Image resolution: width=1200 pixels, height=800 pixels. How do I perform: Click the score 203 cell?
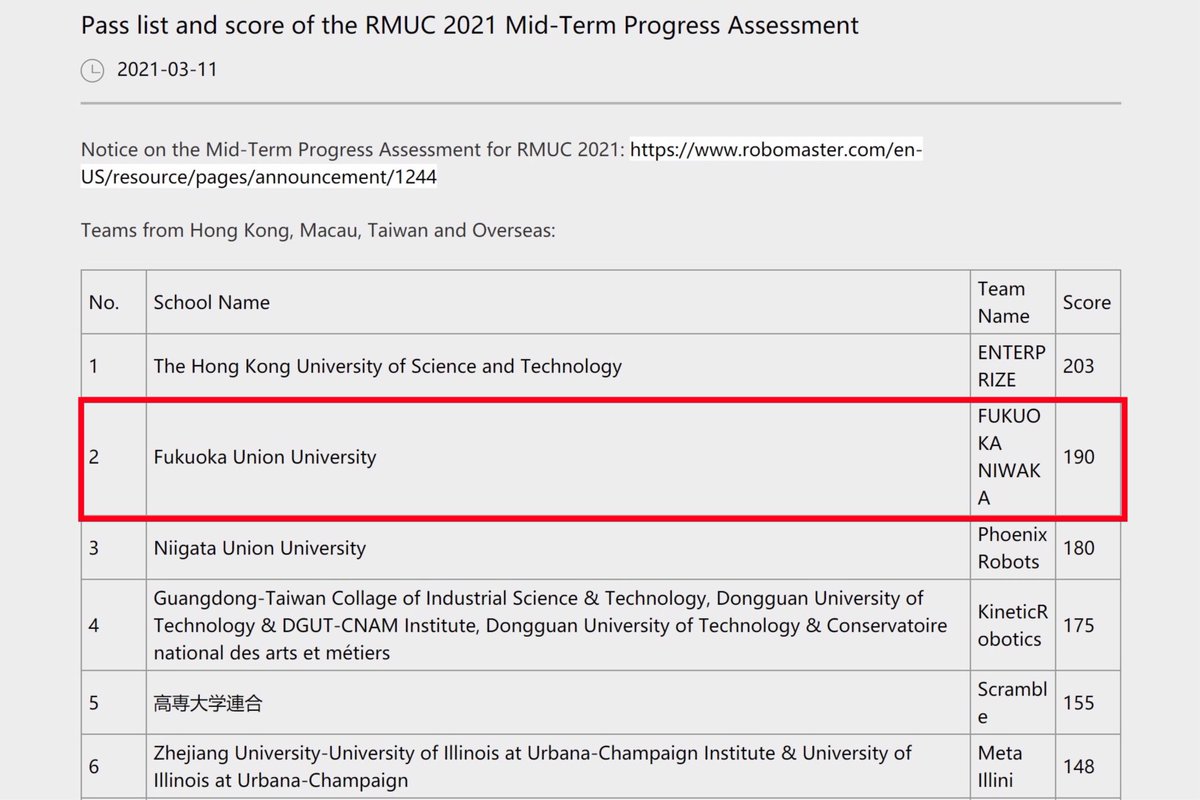point(1088,366)
